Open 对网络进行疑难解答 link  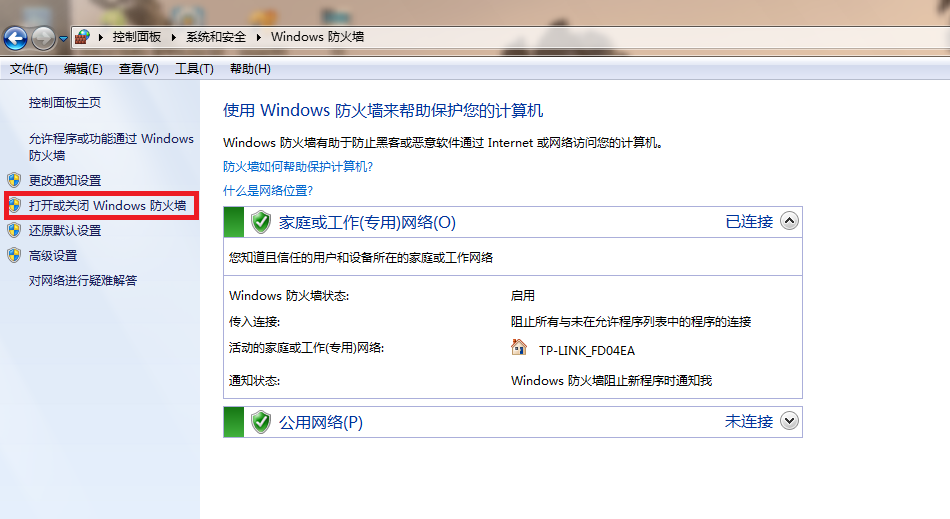83,280
